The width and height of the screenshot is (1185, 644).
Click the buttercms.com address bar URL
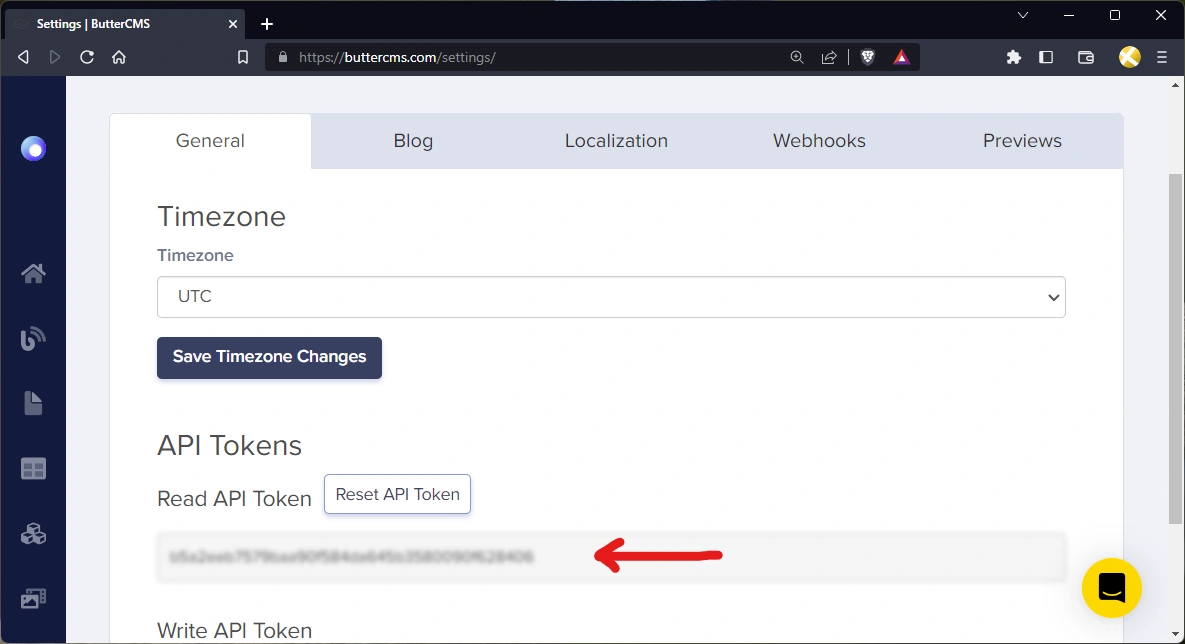[398, 57]
